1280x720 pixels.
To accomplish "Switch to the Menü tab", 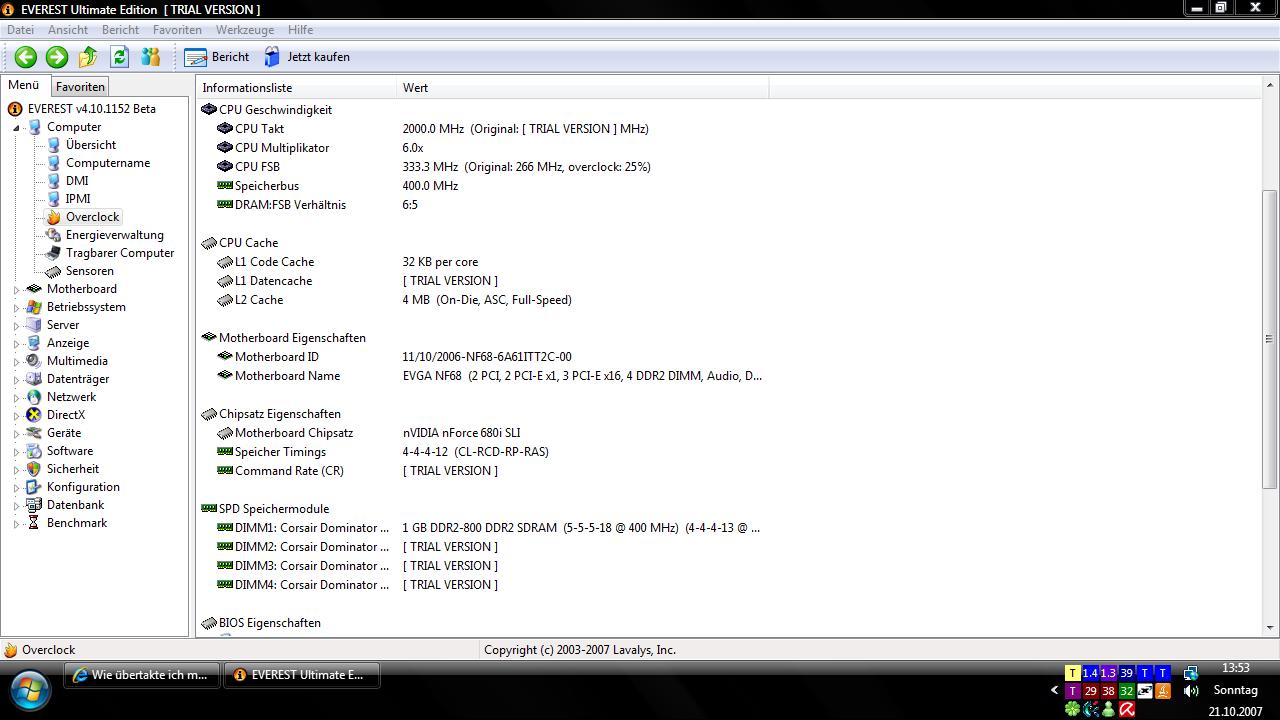I will pos(24,86).
